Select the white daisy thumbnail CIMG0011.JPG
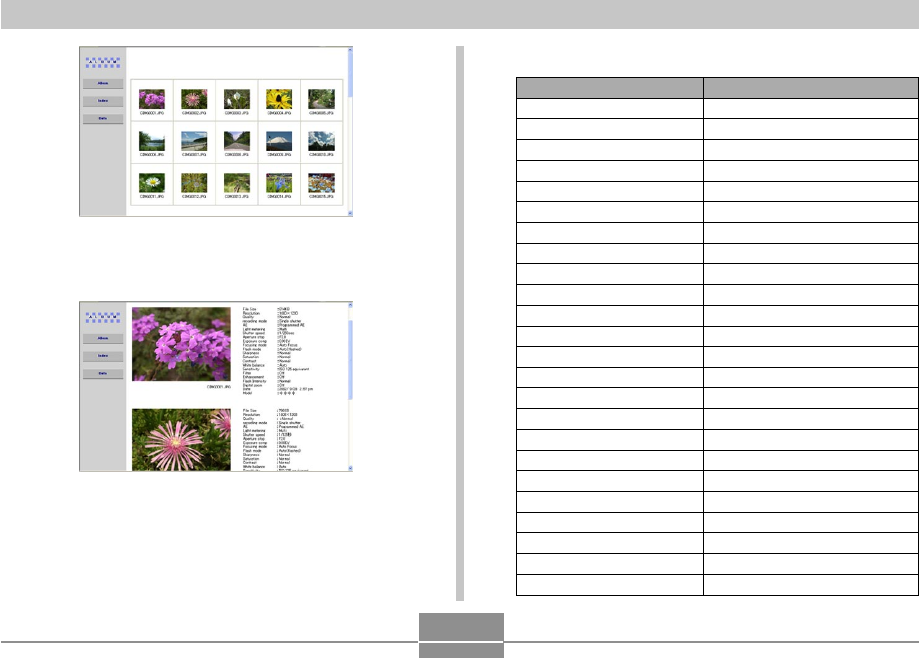The image size is (919, 658). coord(152,183)
